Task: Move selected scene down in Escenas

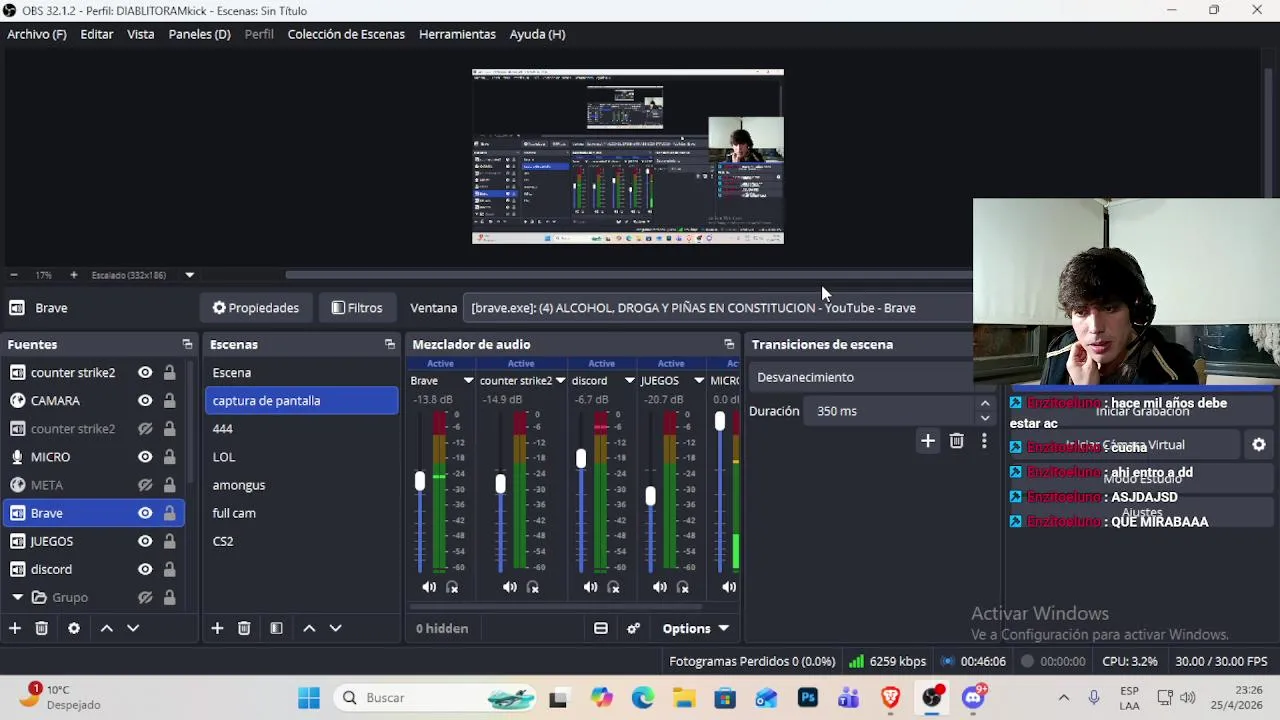Action: coord(336,628)
